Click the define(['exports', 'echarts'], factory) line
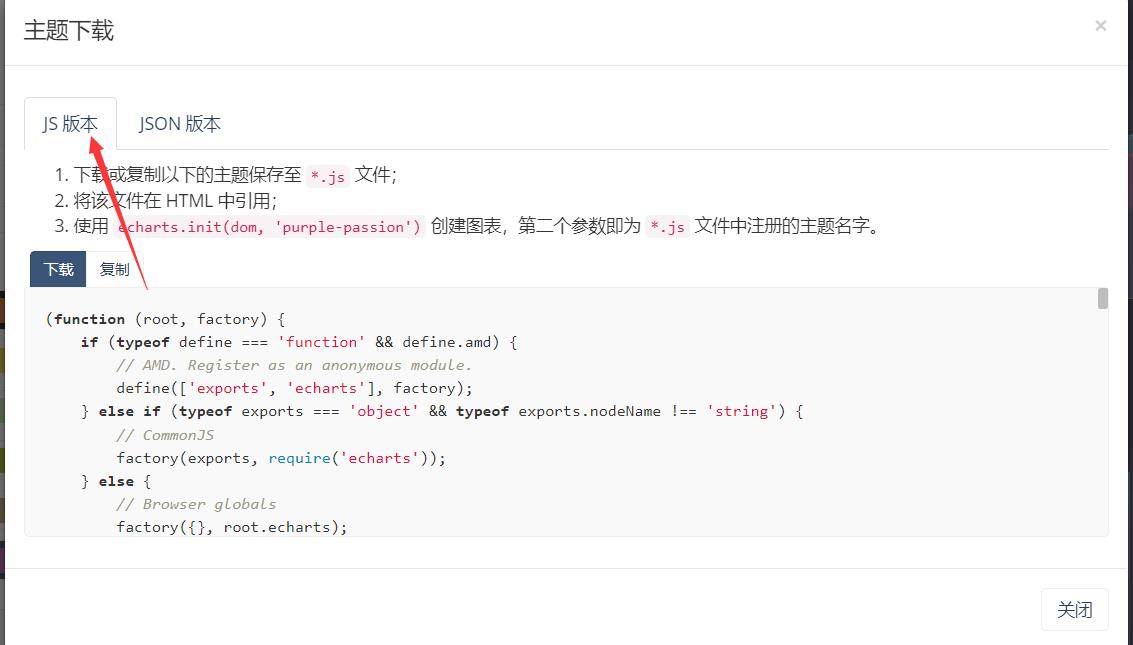The width and height of the screenshot is (1133, 645). 294,388
